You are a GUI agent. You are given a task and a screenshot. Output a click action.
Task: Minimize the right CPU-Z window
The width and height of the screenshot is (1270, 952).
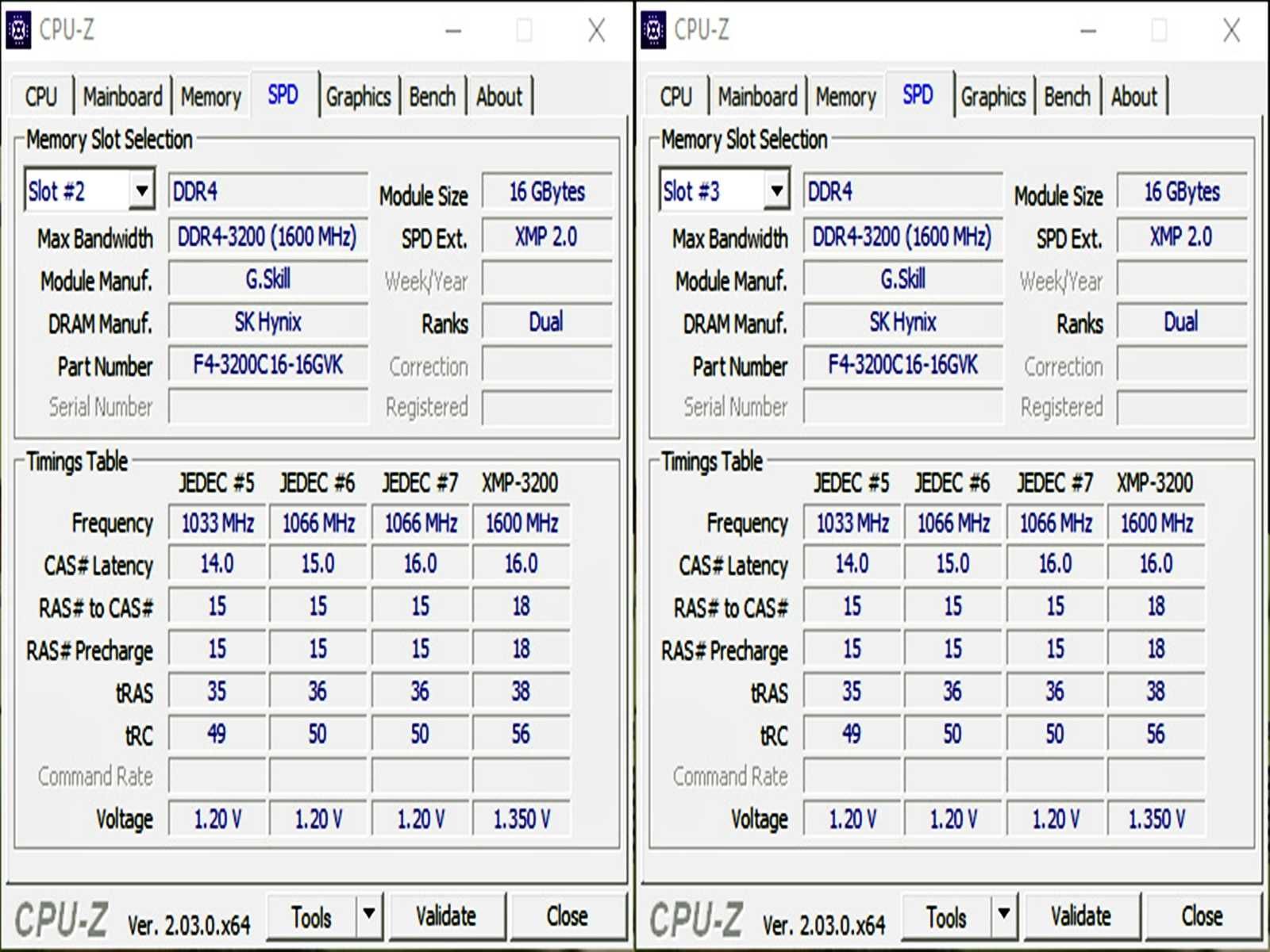1088,31
